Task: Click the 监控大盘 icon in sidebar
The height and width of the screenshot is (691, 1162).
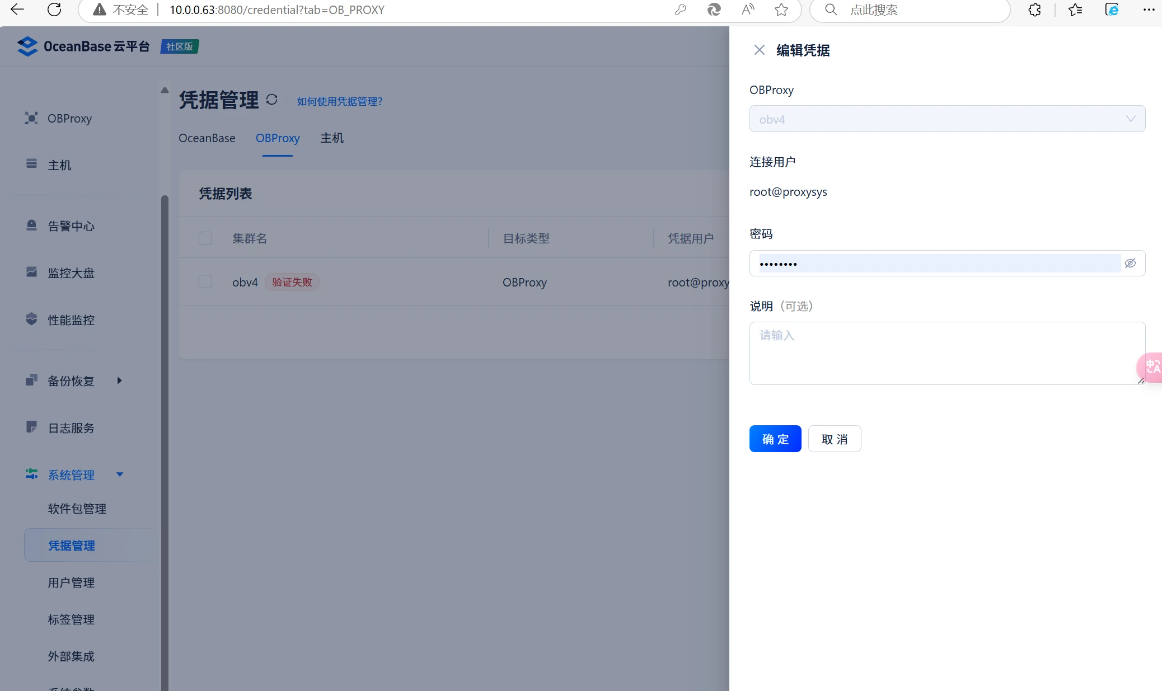Action: [31, 273]
